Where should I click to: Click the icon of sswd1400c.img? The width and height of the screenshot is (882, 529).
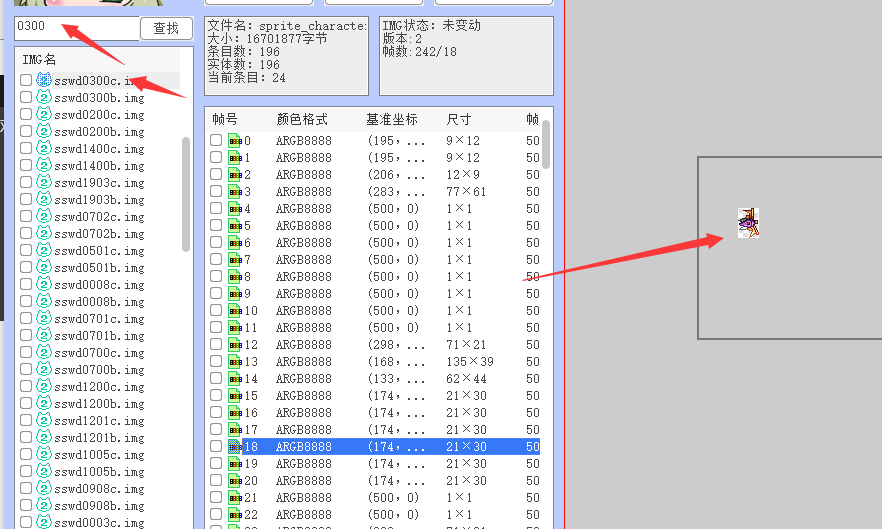(43, 148)
